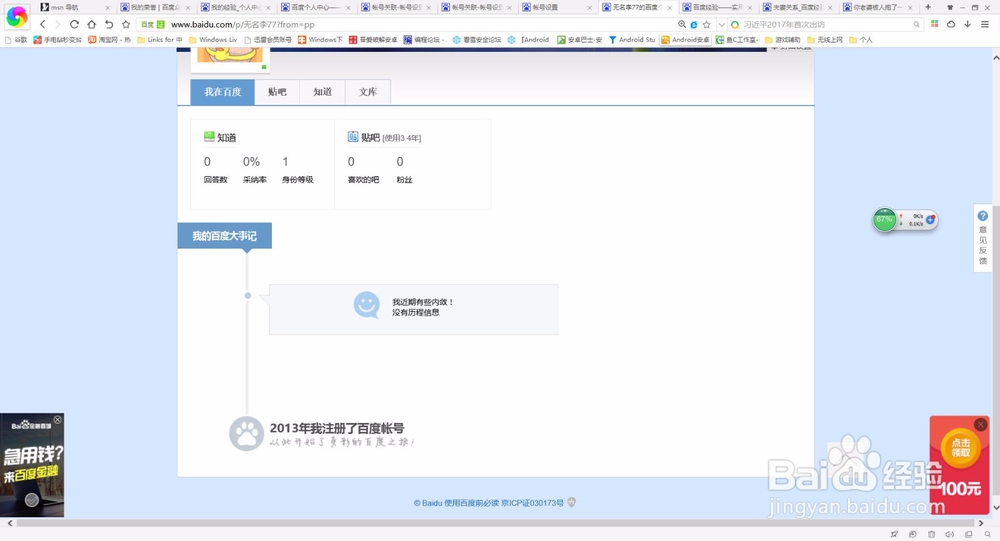Click the green 67% memory accelerator ball

(x=885, y=219)
